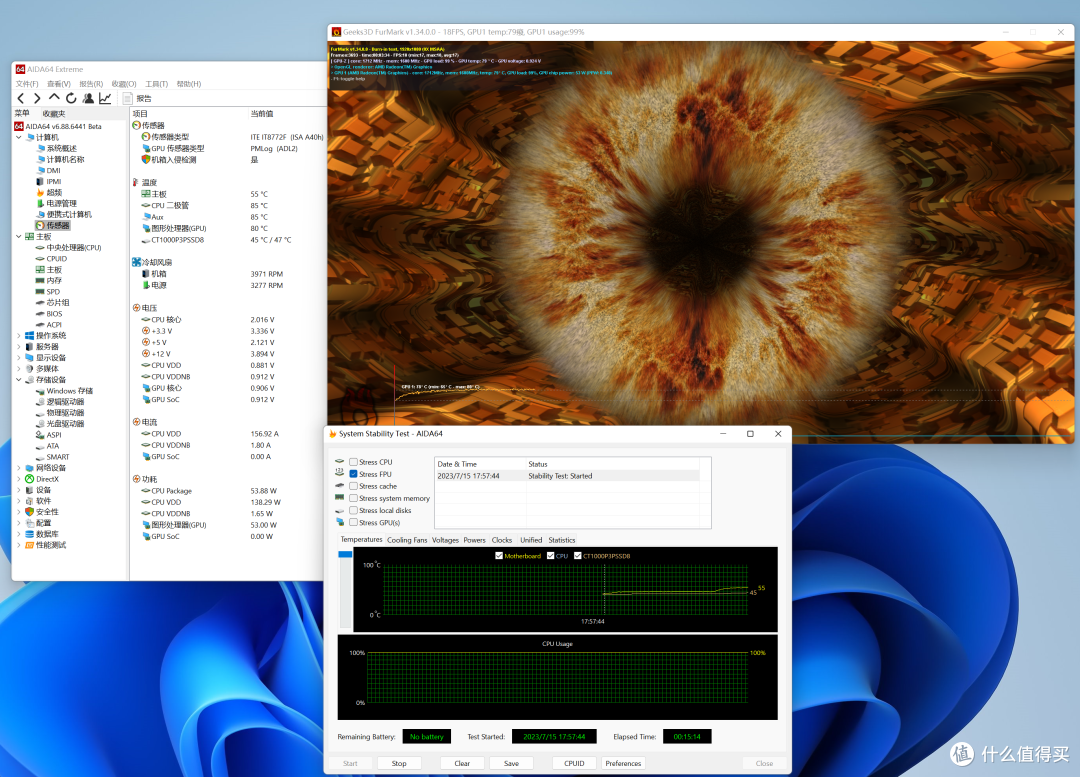Click the 当前值 column header
This screenshot has width=1080, height=777.
click(x=262, y=114)
